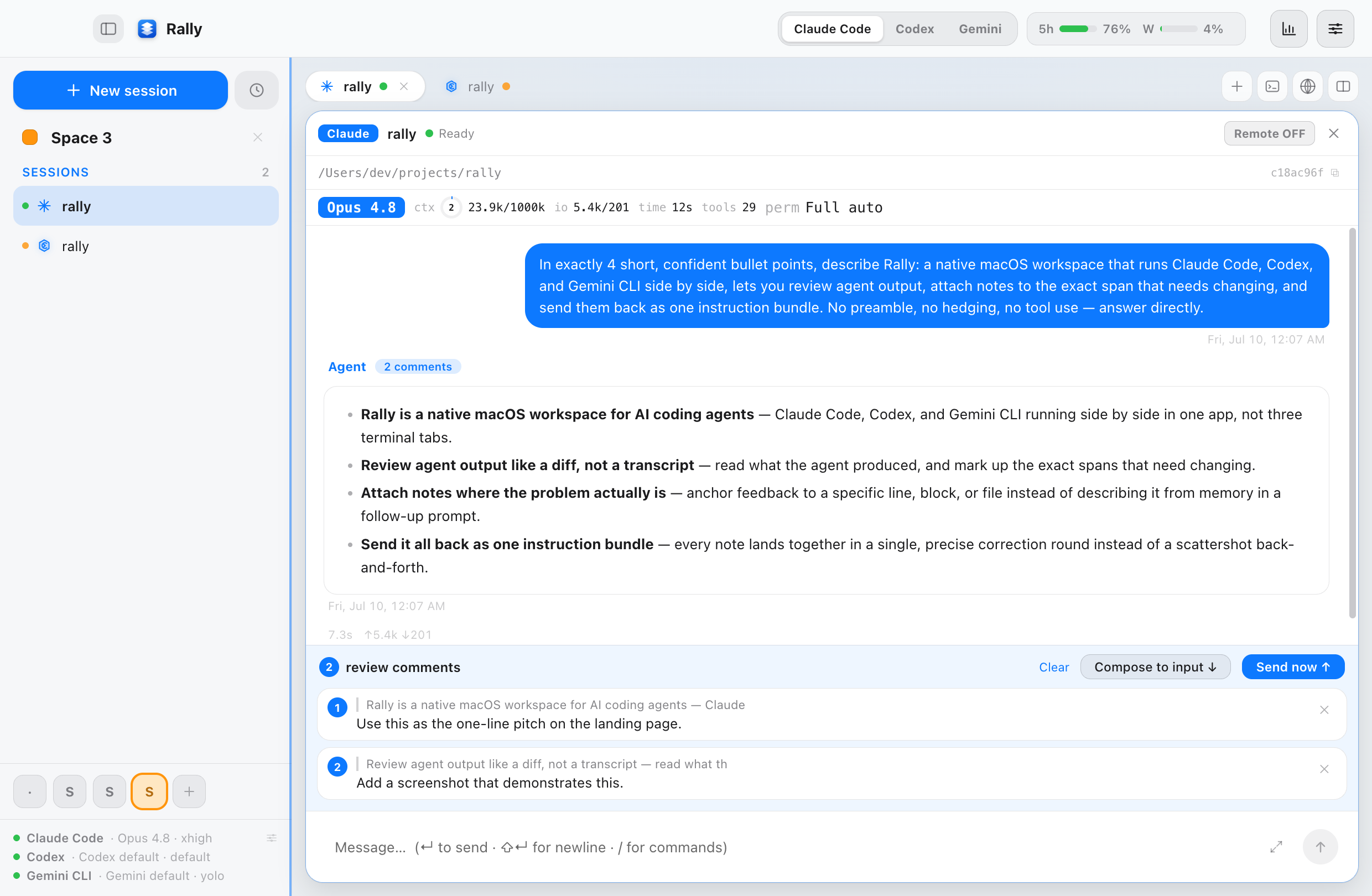Click the Opus 4.8 model badge
Screen dimensions: 1372x896
[x=361, y=207]
